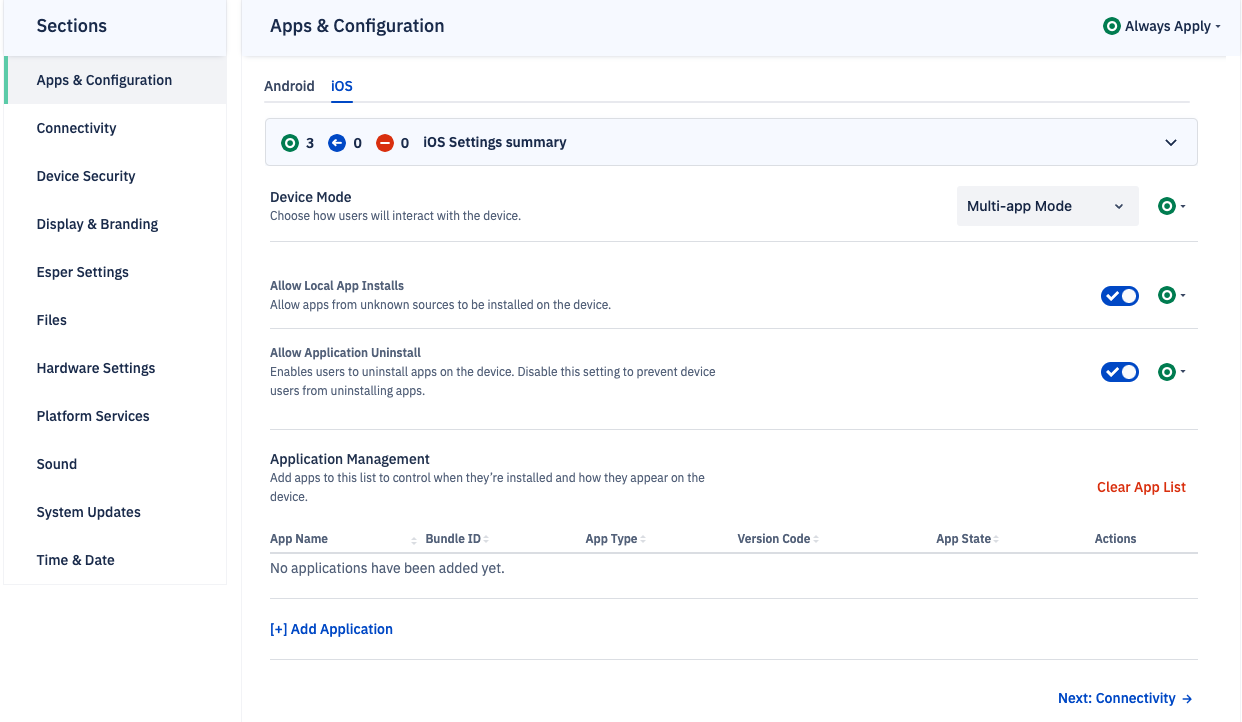Screen dimensions: 1242x722
Task: Click Next: Connectivity link
Action: pos(1125,699)
